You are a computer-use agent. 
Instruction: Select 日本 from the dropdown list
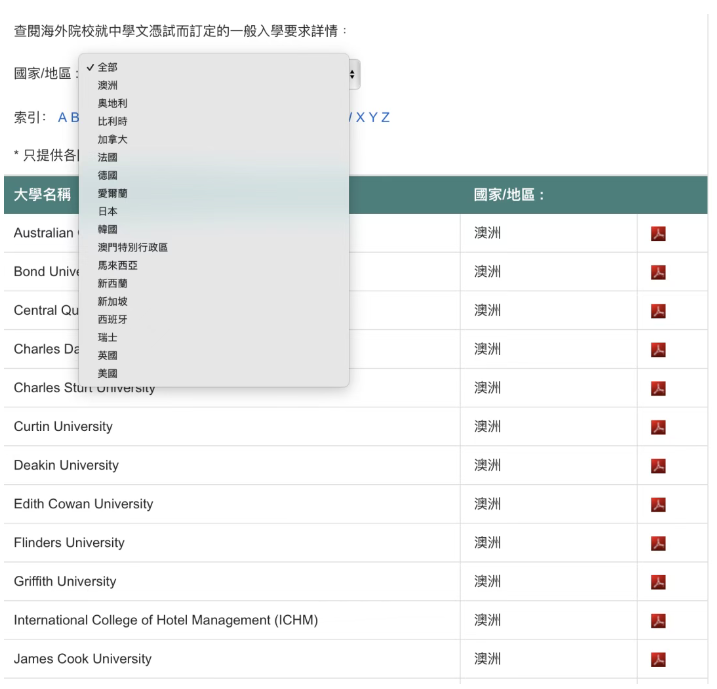click(x=107, y=211)
